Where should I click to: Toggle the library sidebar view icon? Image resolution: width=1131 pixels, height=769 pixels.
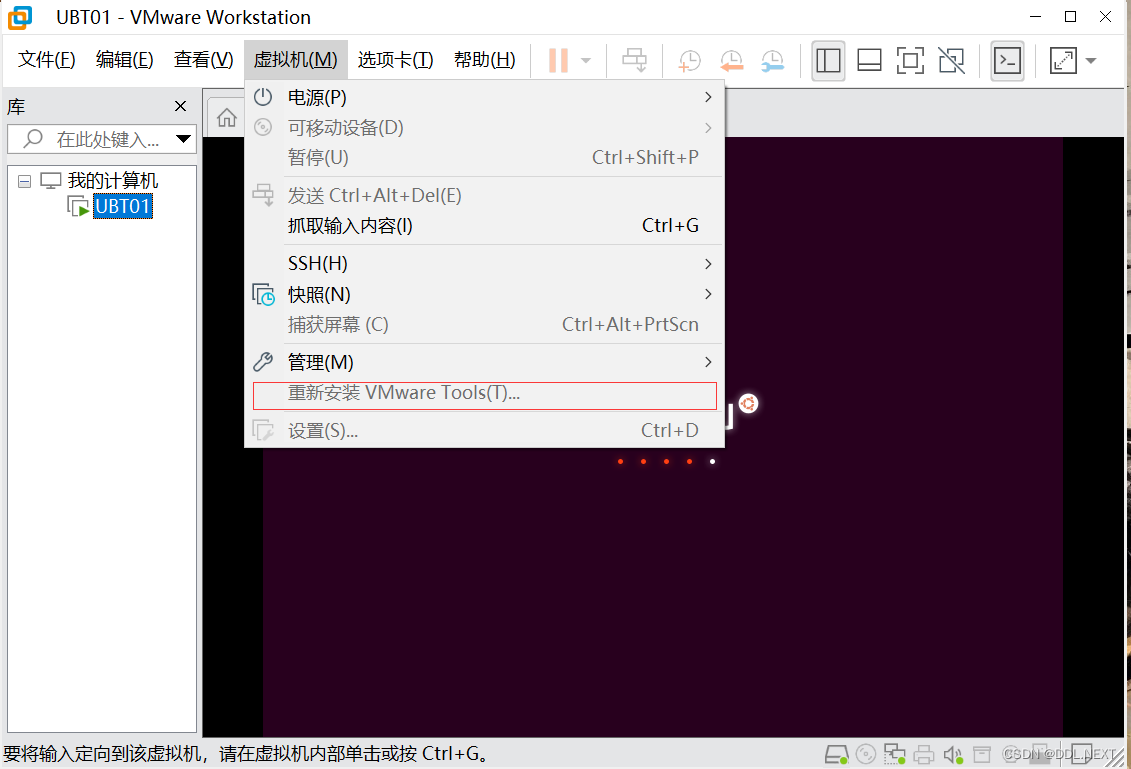pyautogui.click(x=828, y=61)
